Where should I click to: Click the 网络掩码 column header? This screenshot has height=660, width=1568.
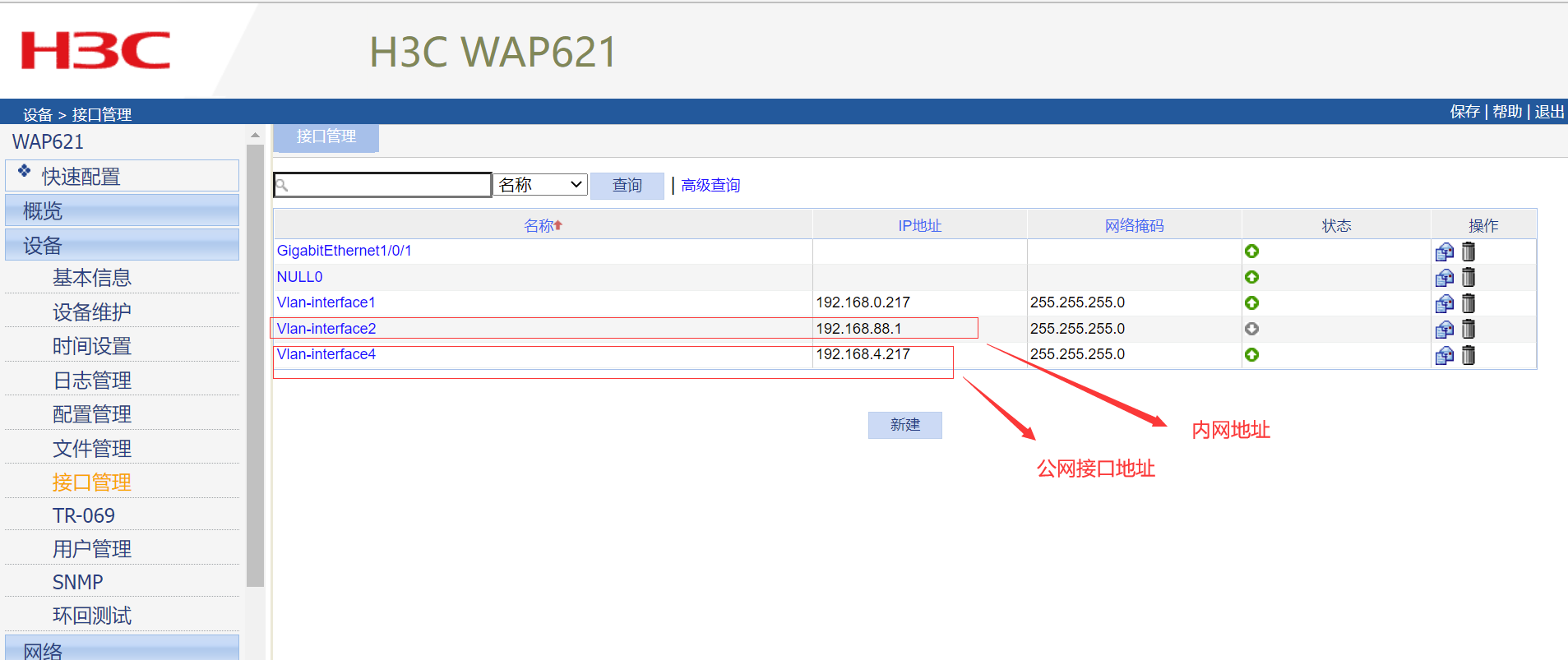1135,225
